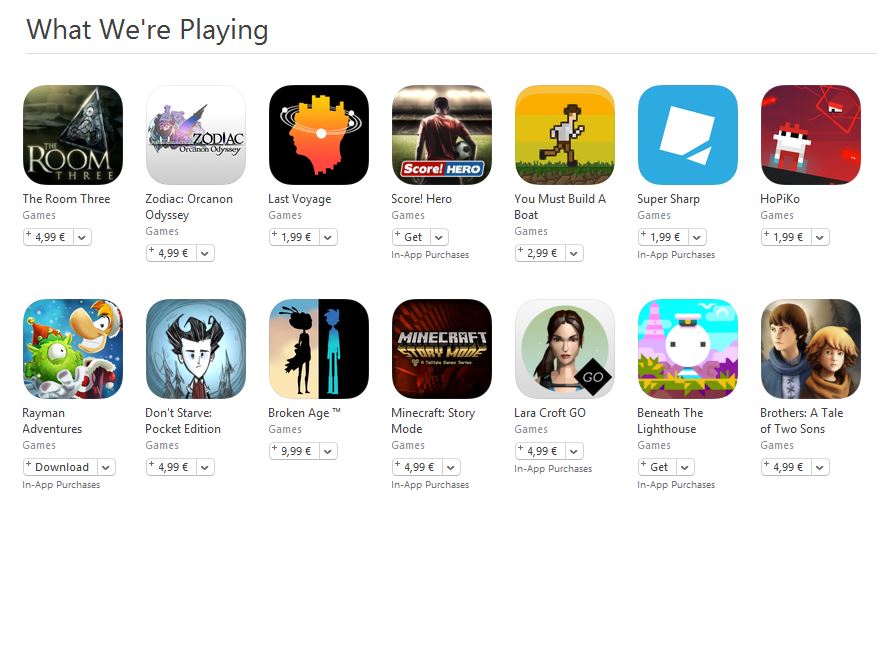Expand dropdown arrow next to Score! Hero Get
877x661 pixels.
point(439,238)
